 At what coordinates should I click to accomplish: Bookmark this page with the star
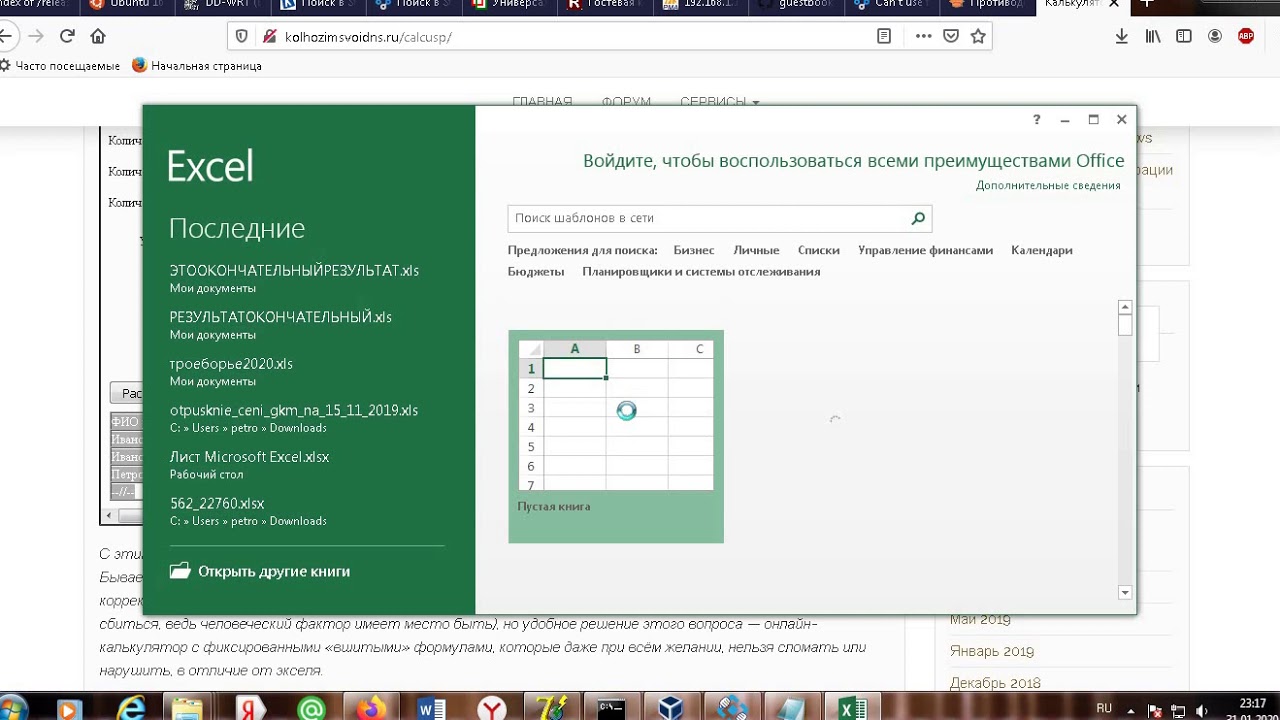tap(978, 36)
